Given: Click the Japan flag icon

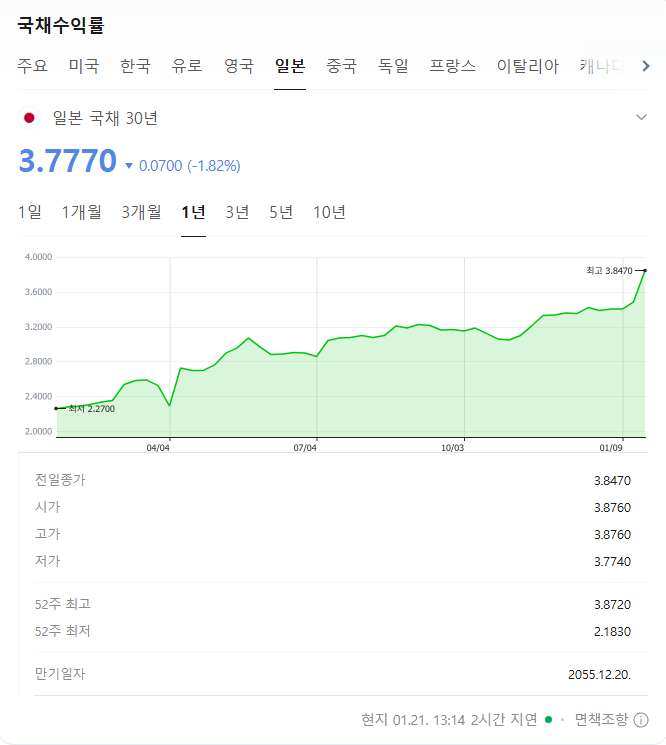Looking at the screenshot, I should point(29,118).
